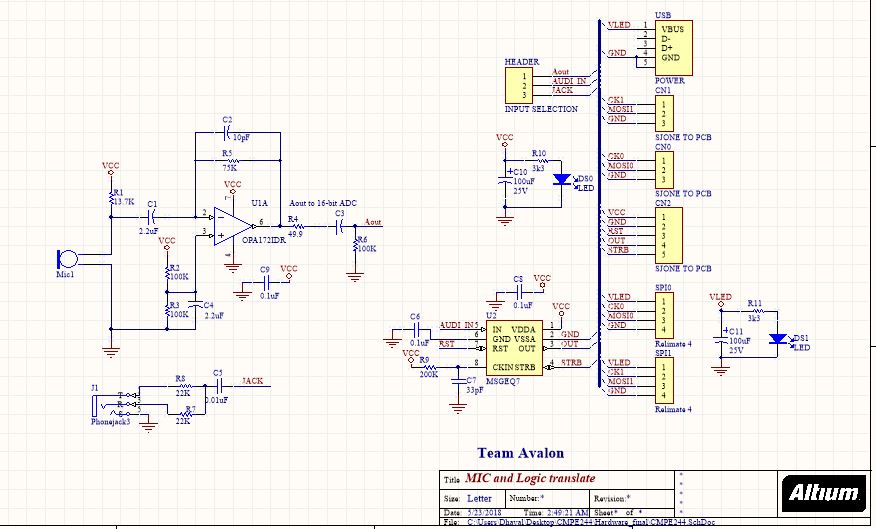Click the CN2 five-pin connector block

coord(669,235)
